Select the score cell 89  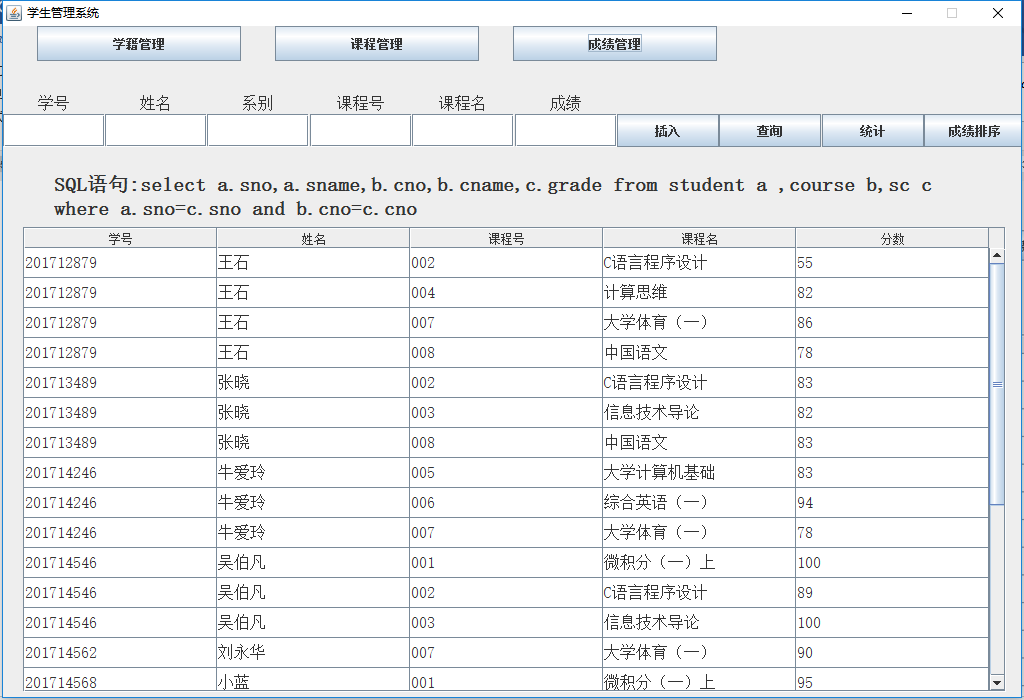point(892,593)
